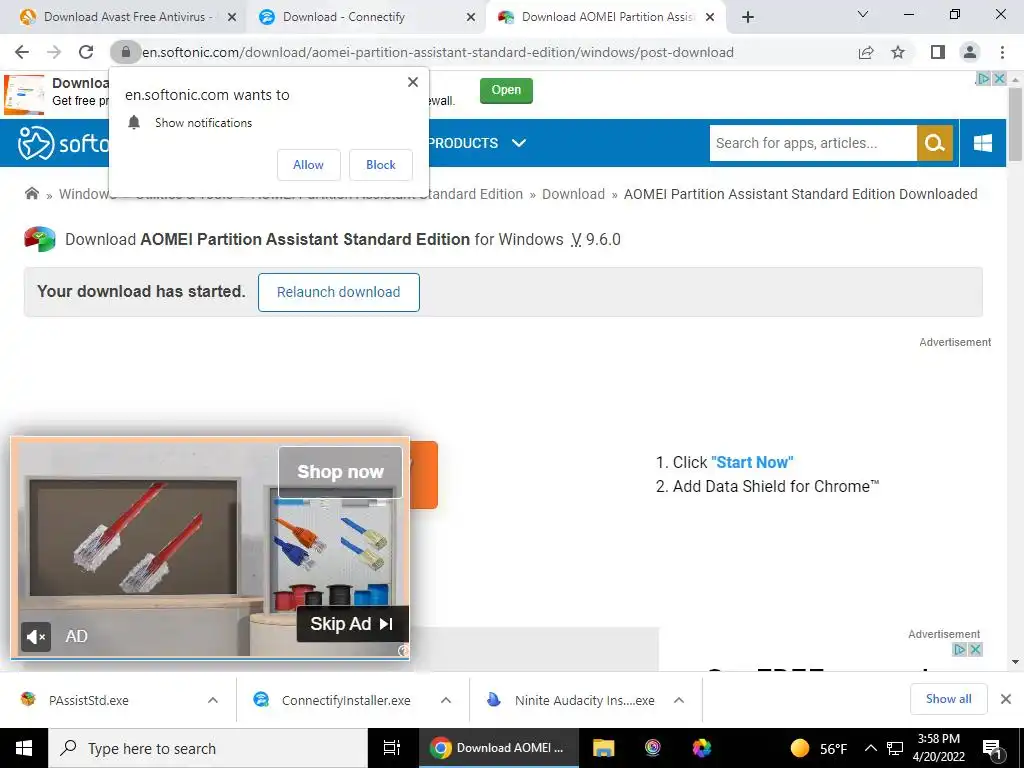
Task: Click the Start Now link
Action: [x=752, y=462]
